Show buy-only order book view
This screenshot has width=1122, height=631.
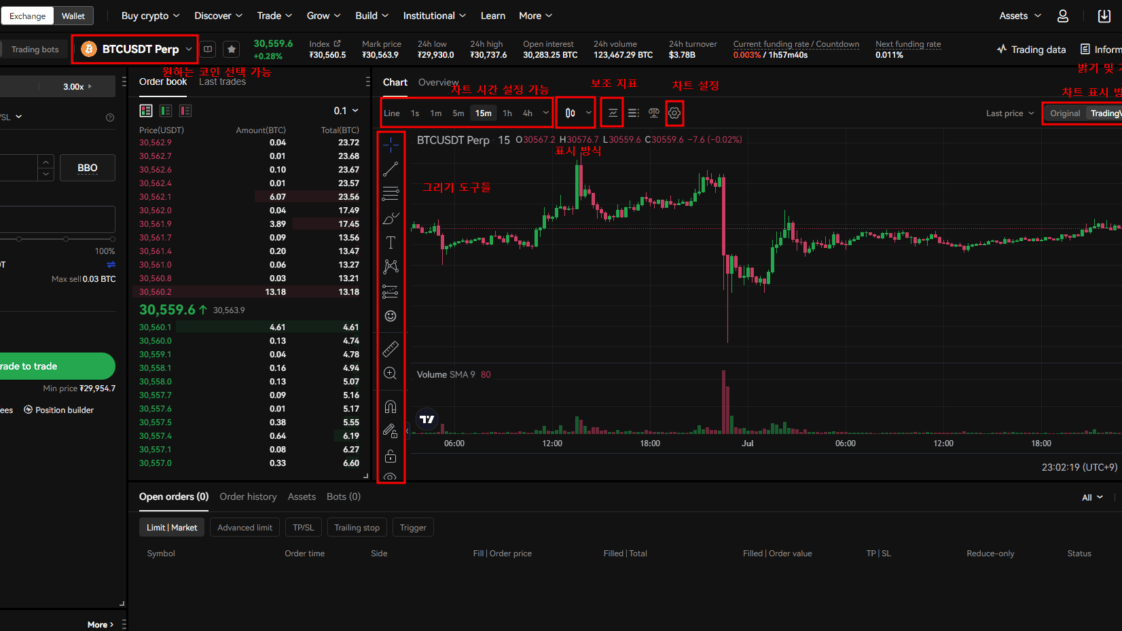pyautogui.click(x=166, y=111)
